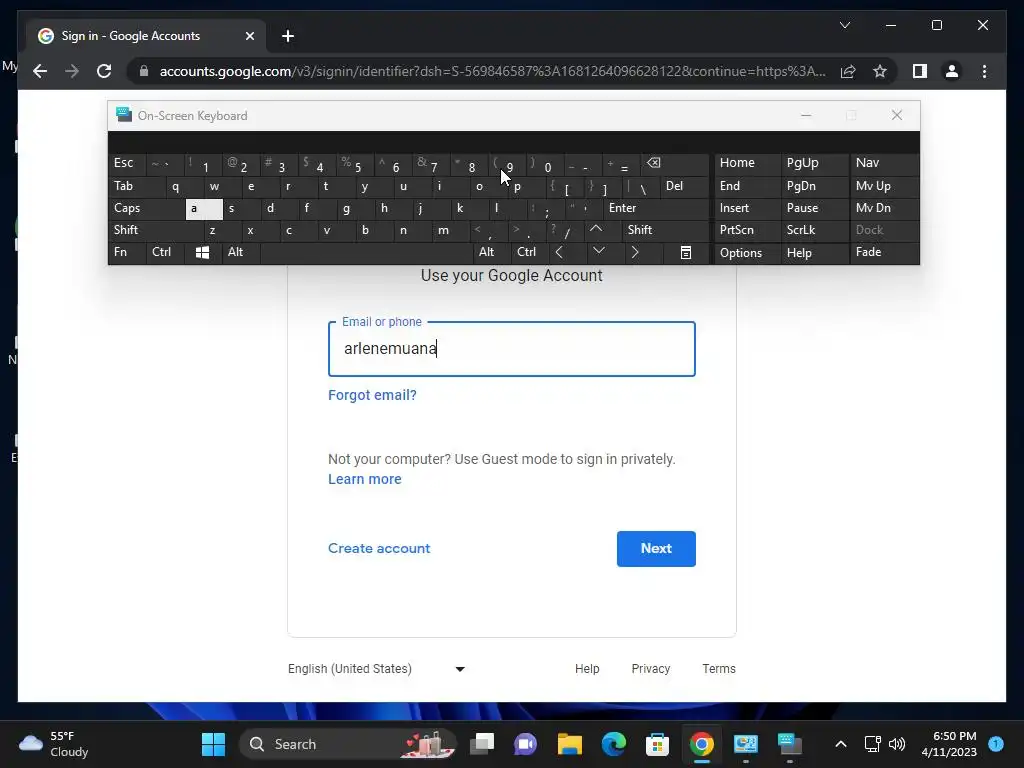Image resolution: width=1024 pixels, height=768 pixels.
Task: Open Task View from taskbar
Action: [482, 744]
